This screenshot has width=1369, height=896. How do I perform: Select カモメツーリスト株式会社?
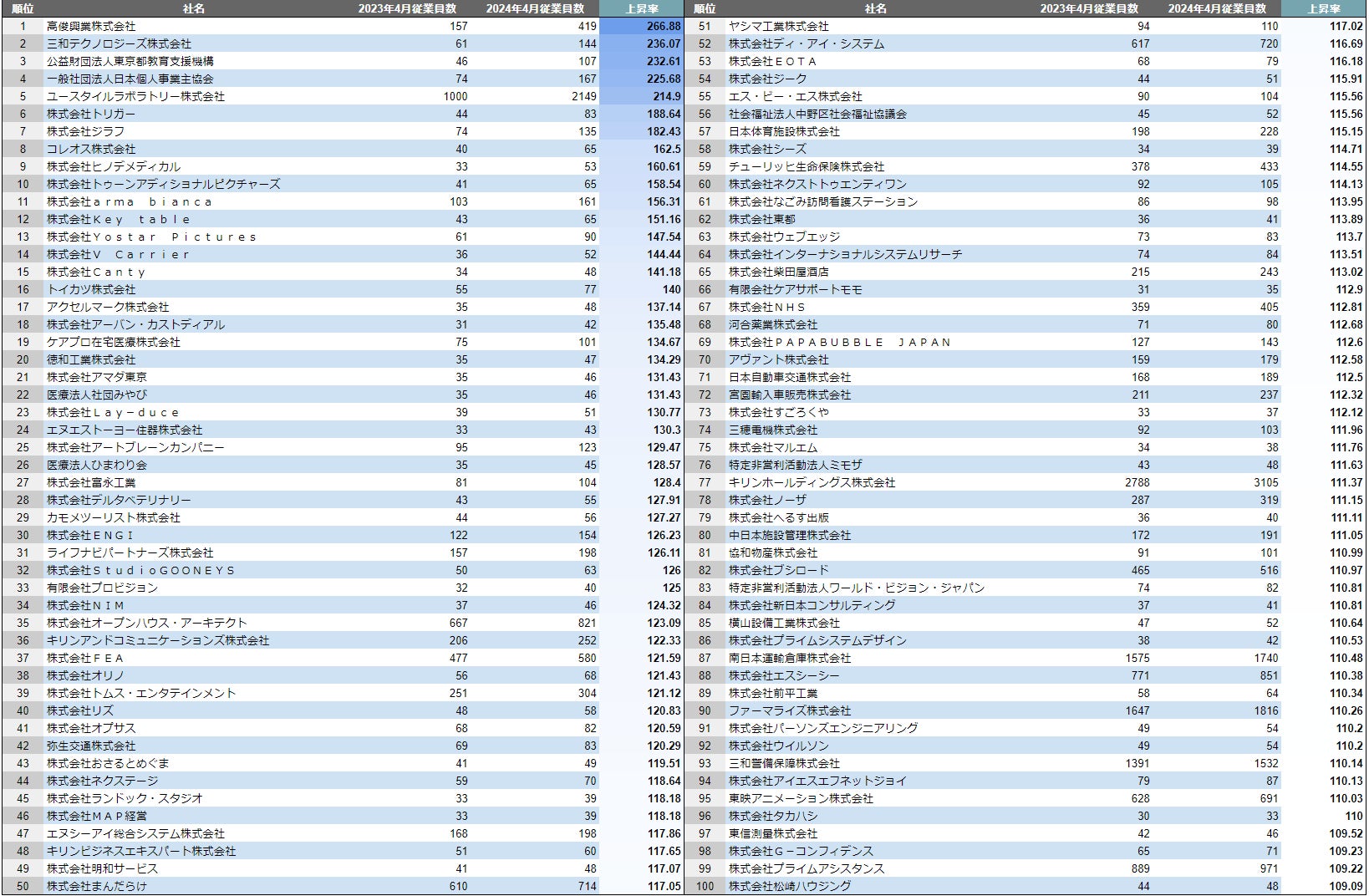pyautogui.click(x=114, y=517)
